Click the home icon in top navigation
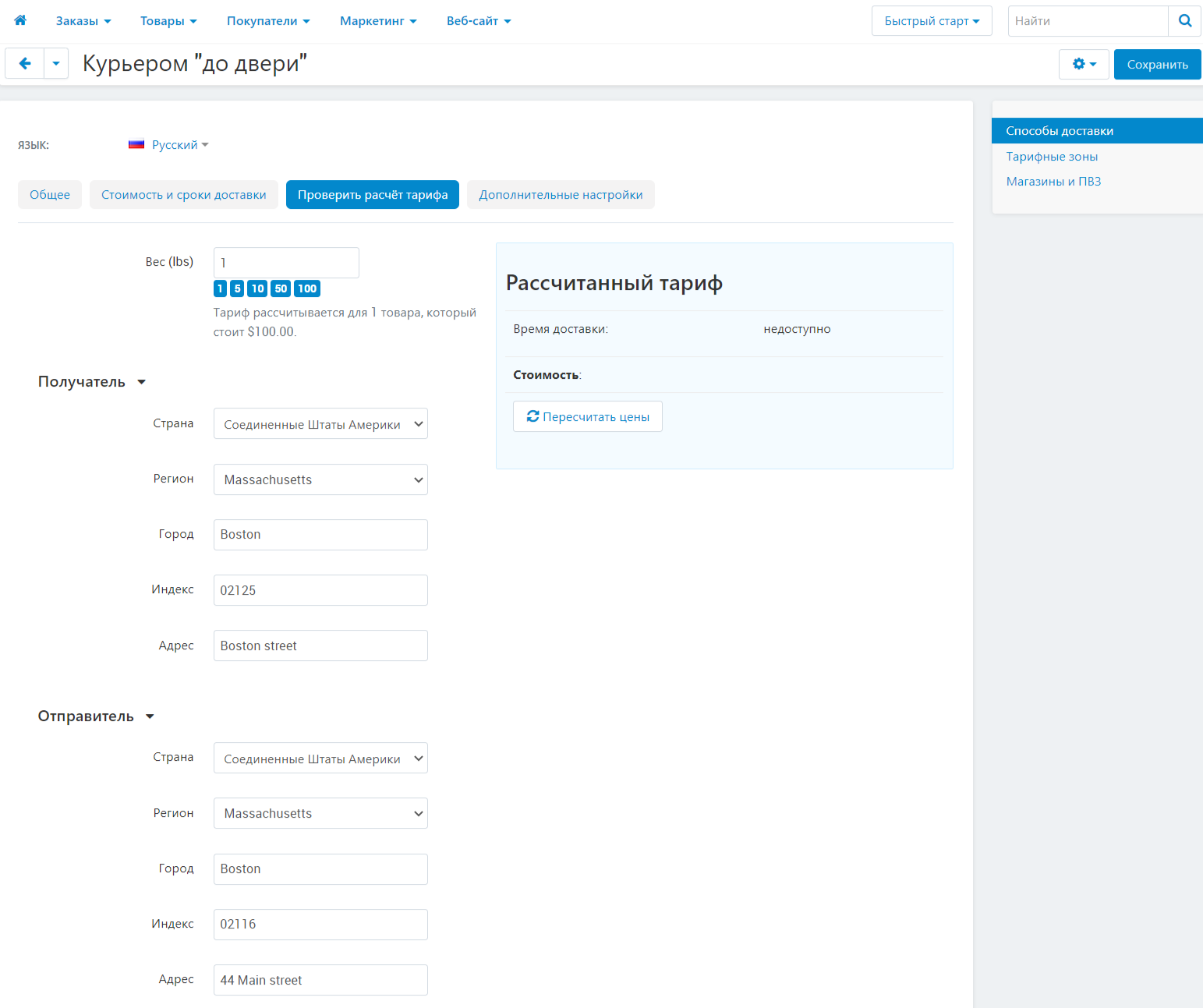This screenshot has height=1008, width=1203. (x=20, y=20)
